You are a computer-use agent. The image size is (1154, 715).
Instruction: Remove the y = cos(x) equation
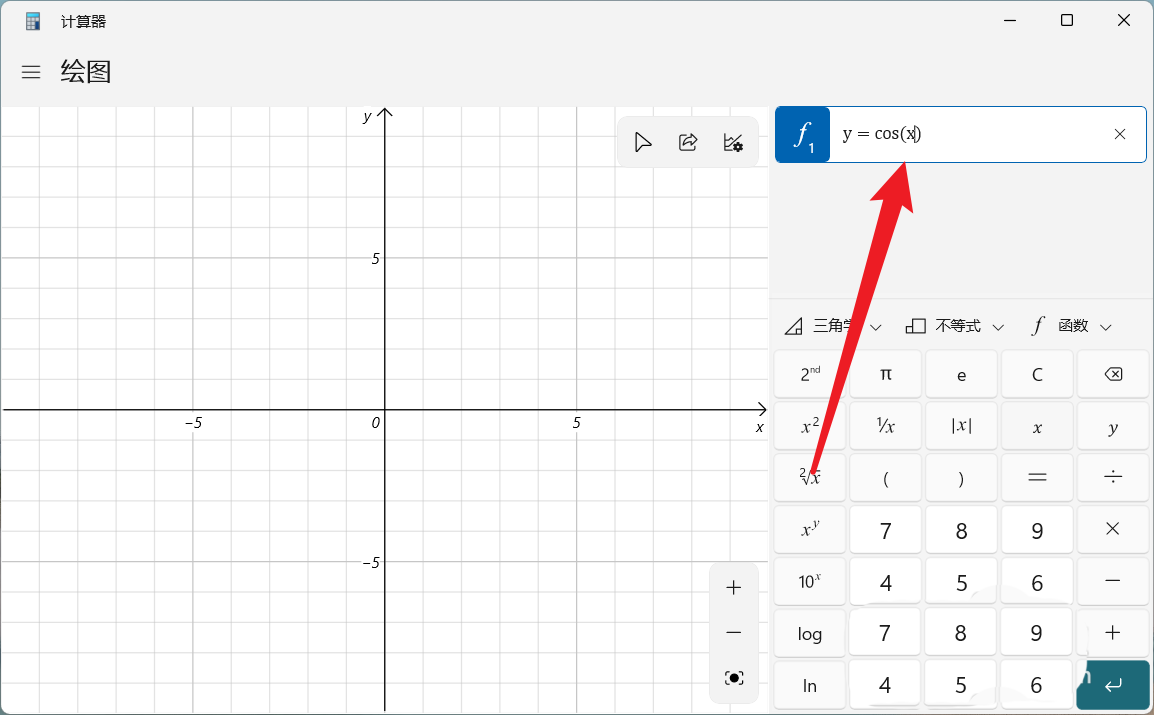1120,134
